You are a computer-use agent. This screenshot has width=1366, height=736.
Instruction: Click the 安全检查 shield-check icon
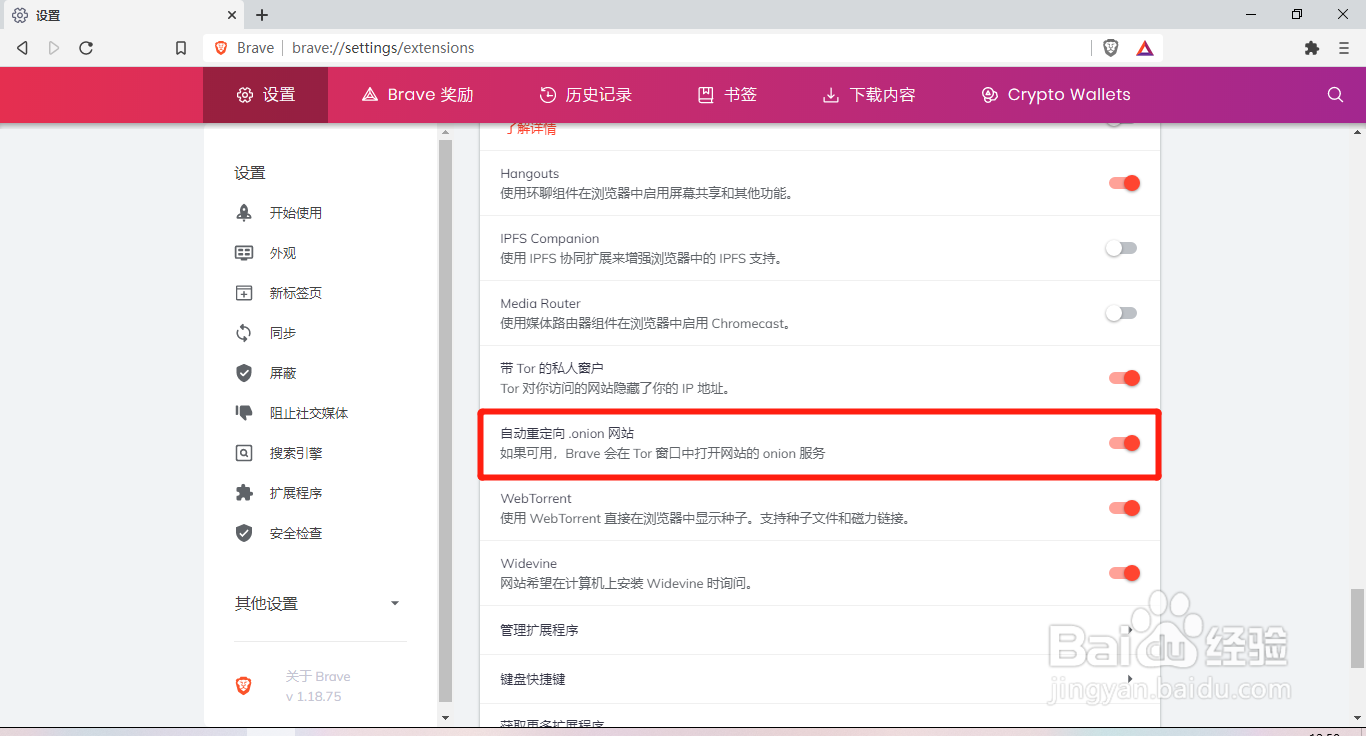tap(244, 533)
